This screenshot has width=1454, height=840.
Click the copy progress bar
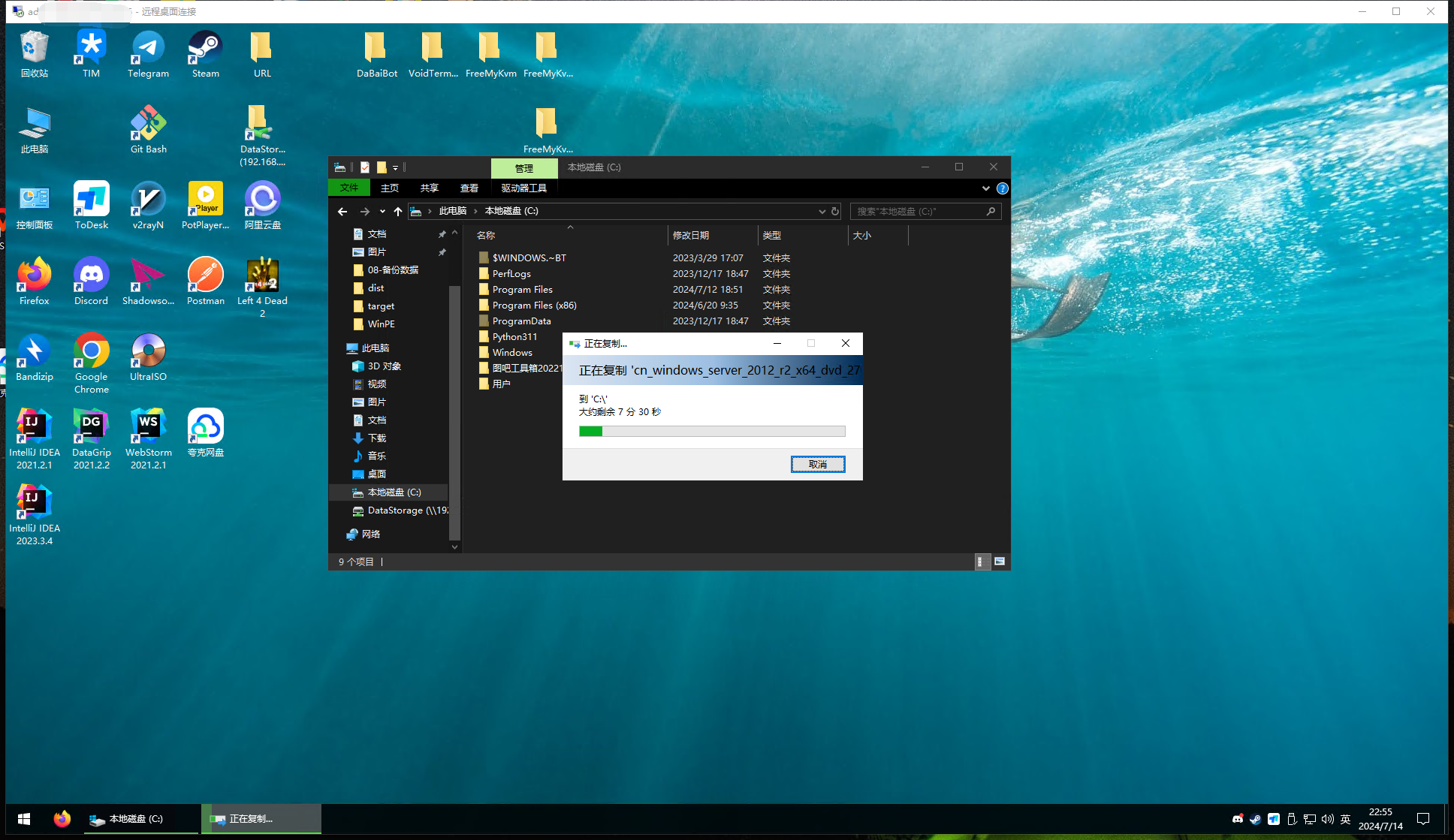pyautogui.click(x=712, y=431)
